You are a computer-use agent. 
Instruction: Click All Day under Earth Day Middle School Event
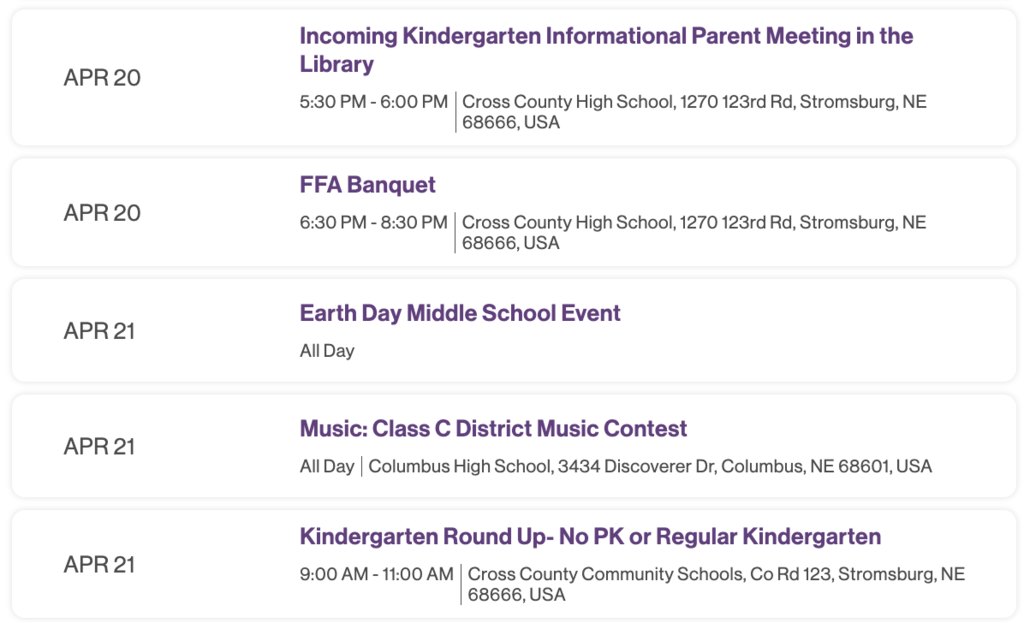[x=327, y=351]
